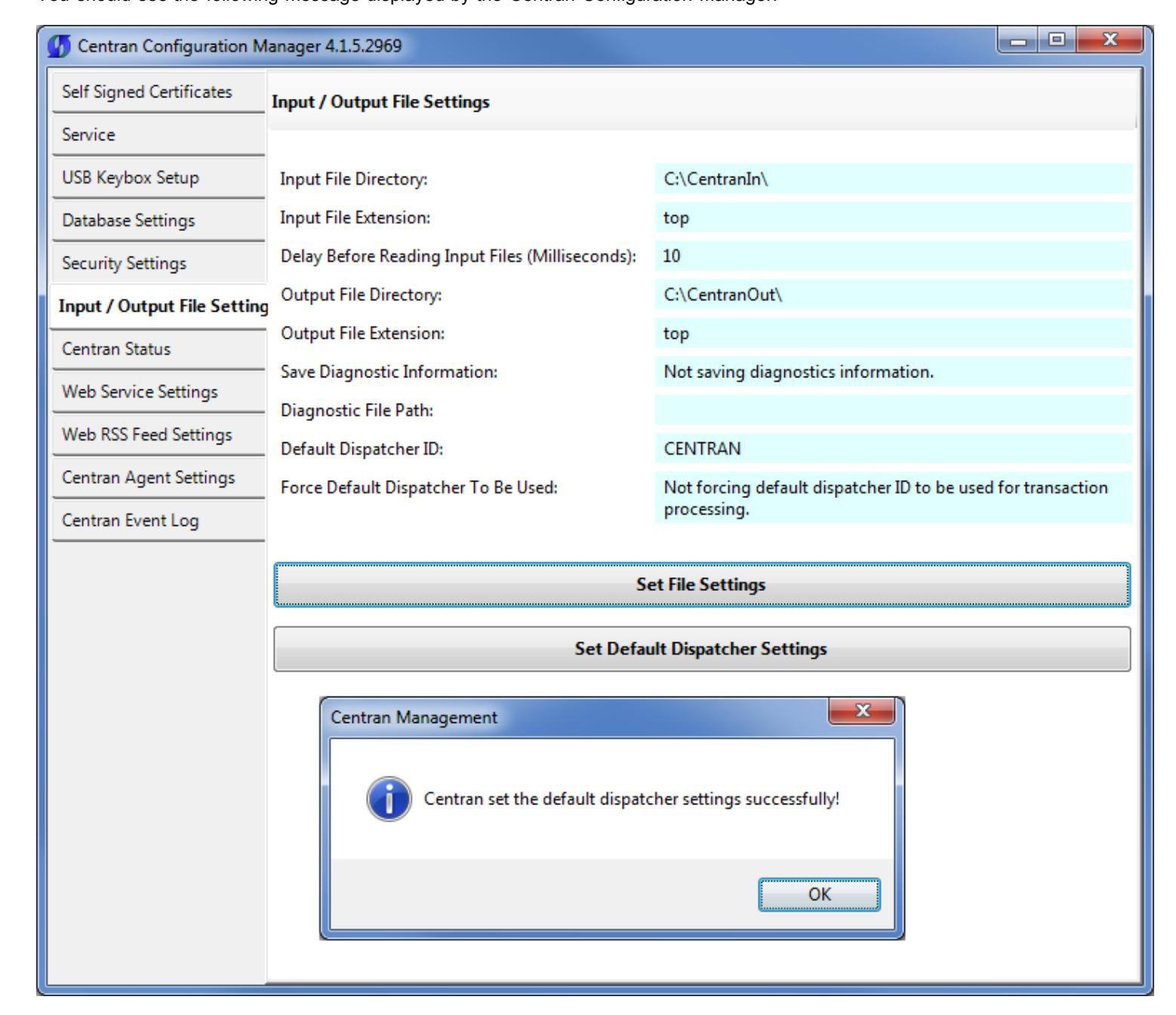Click the 'Not forcing default dispatcher ID' value
This screenshot has height=1015, width=1176.
pos(894,498)
